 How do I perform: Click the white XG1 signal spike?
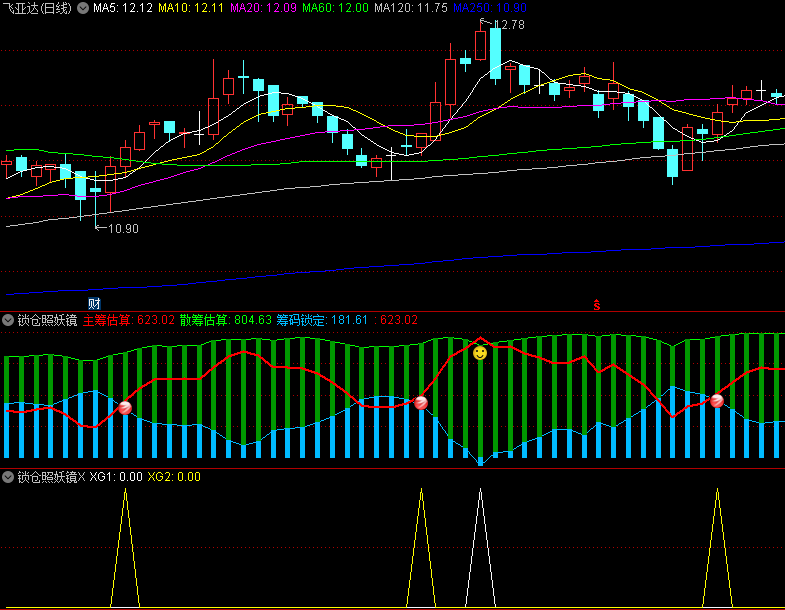(480, 548)
